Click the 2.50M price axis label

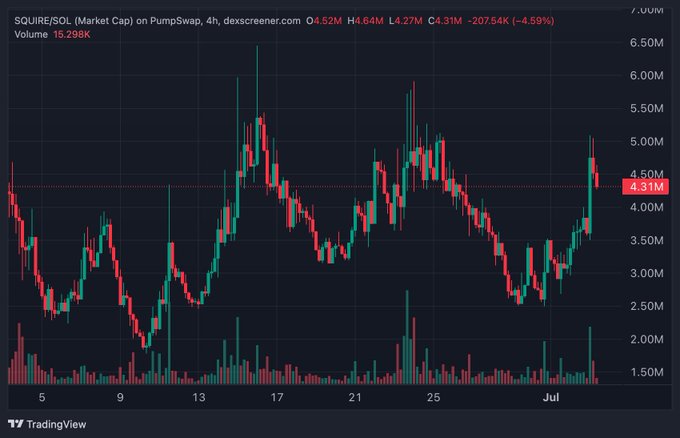click(646, 306)
